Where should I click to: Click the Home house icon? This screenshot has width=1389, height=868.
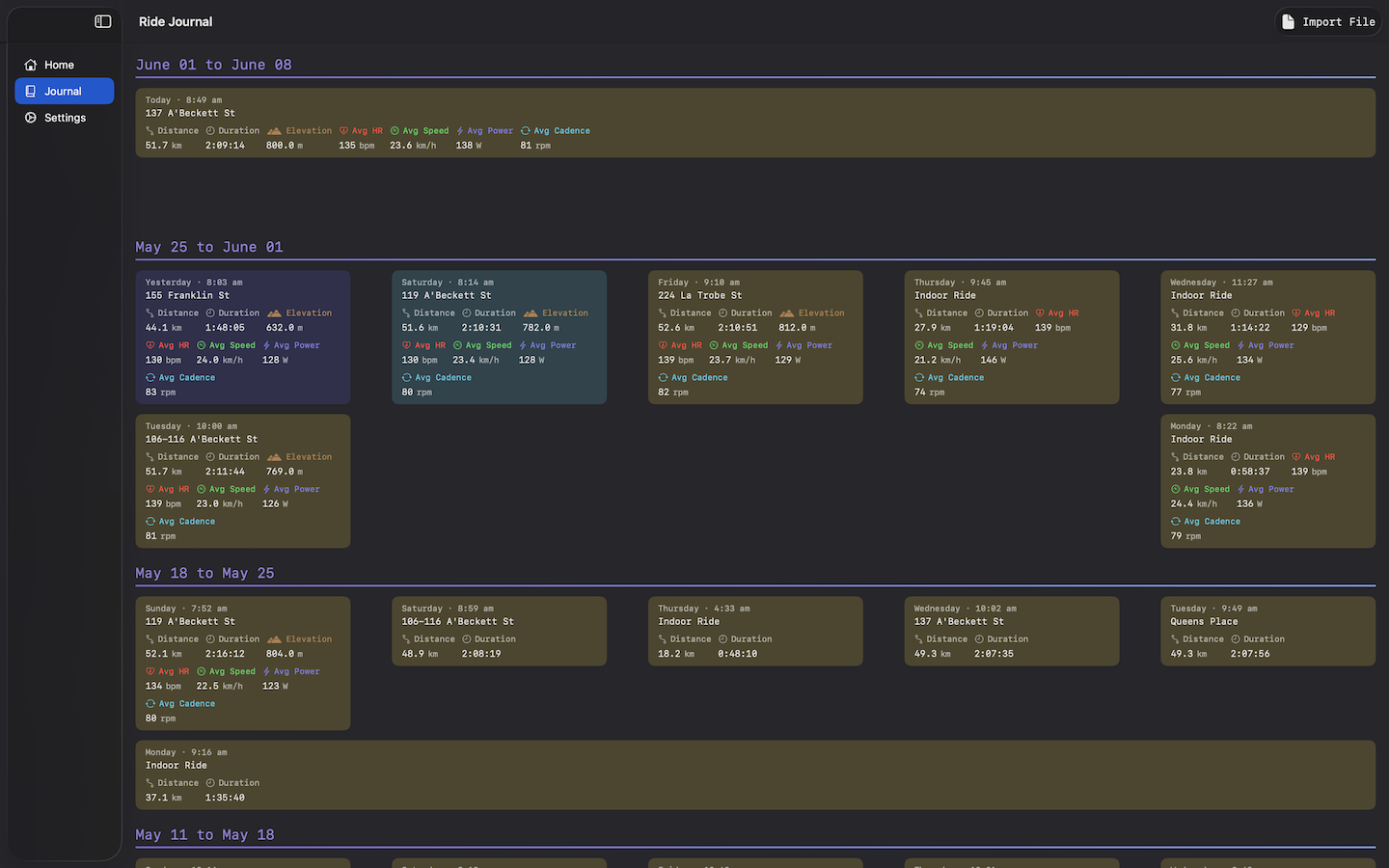[x=31, y=65]
